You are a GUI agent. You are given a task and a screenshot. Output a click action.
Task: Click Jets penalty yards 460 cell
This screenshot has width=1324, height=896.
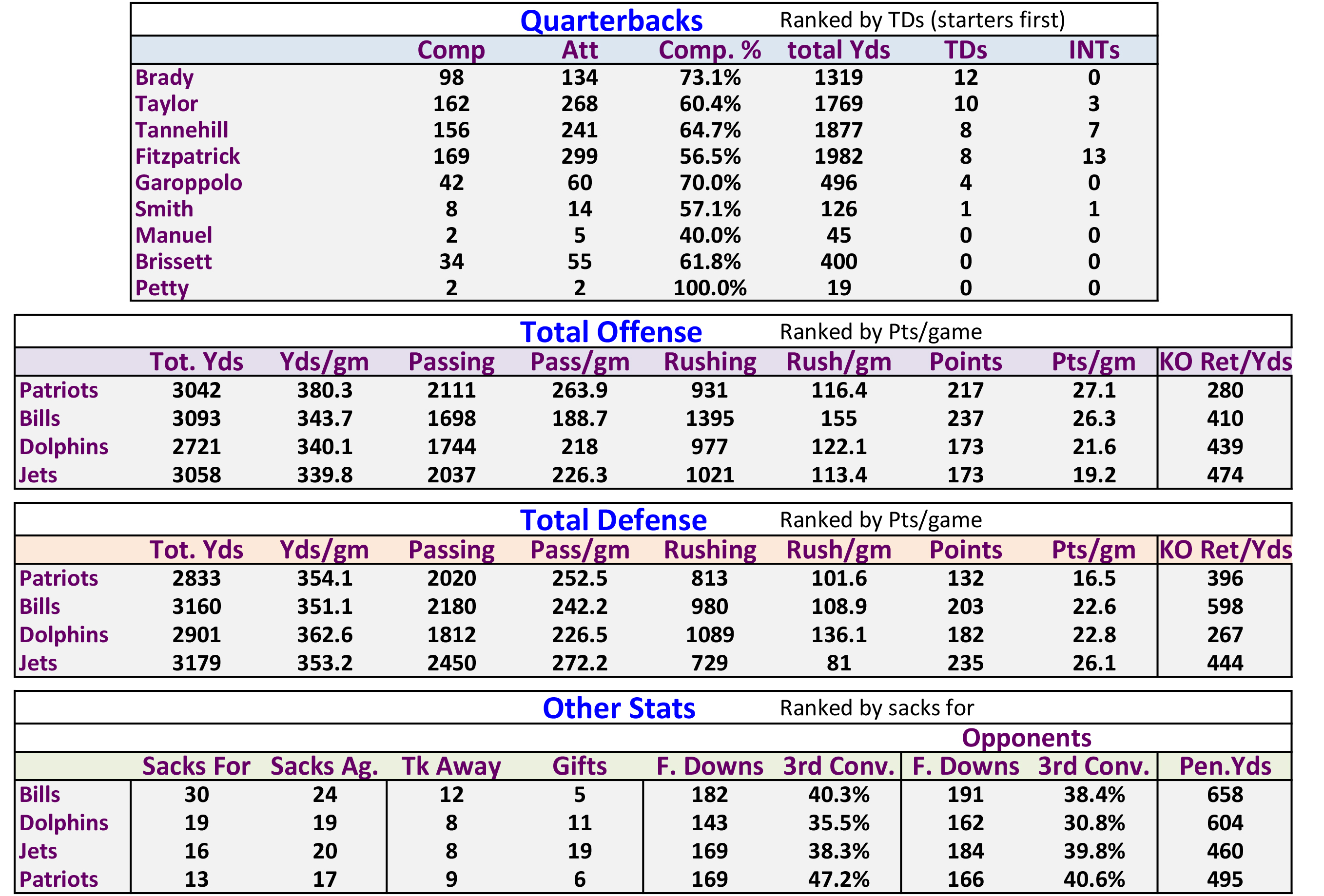coord(1225,851)
